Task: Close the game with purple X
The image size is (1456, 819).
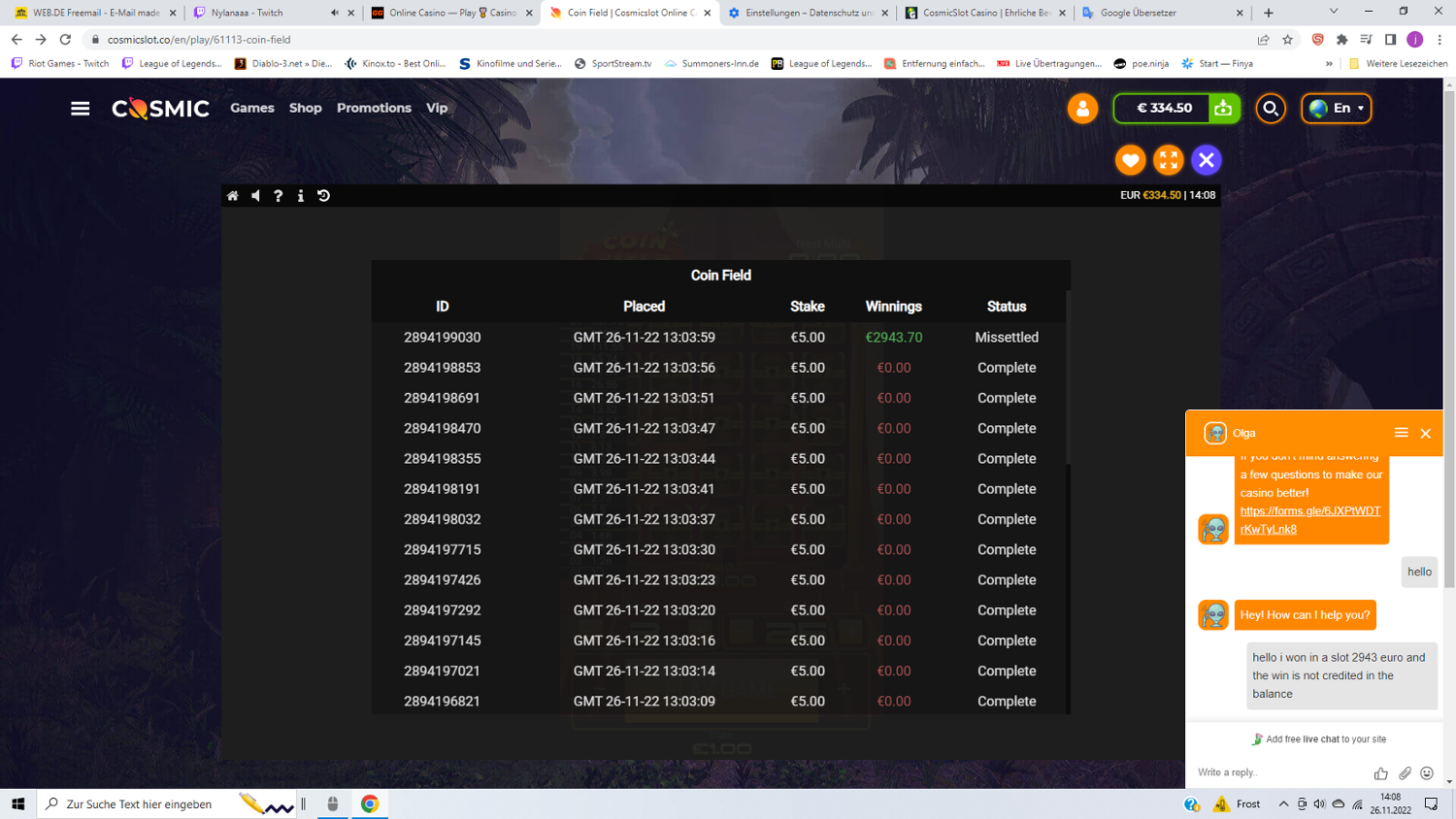Action: click(x=1207, y=160)
